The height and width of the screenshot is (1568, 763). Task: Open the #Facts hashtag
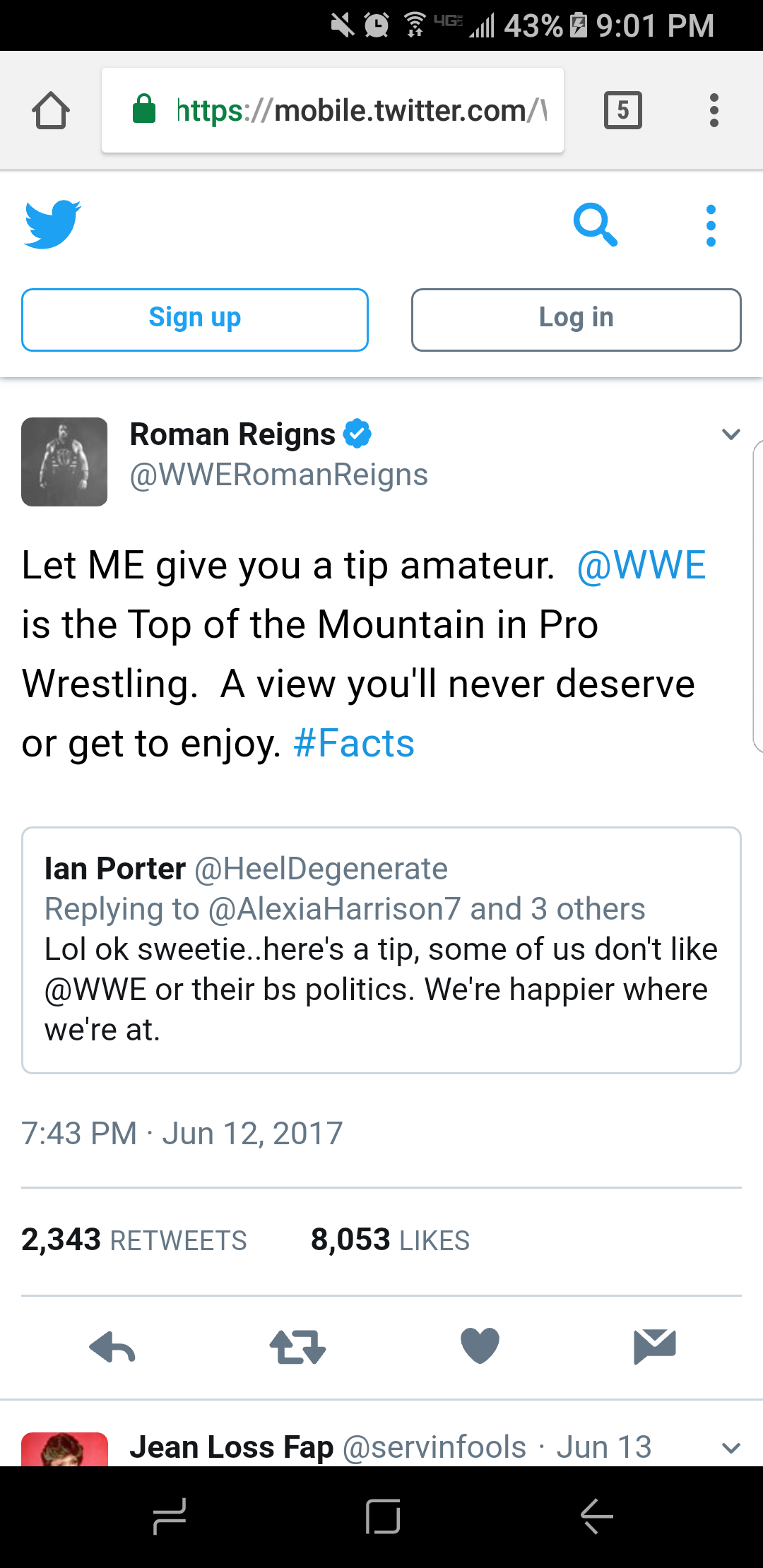(354, 744)
